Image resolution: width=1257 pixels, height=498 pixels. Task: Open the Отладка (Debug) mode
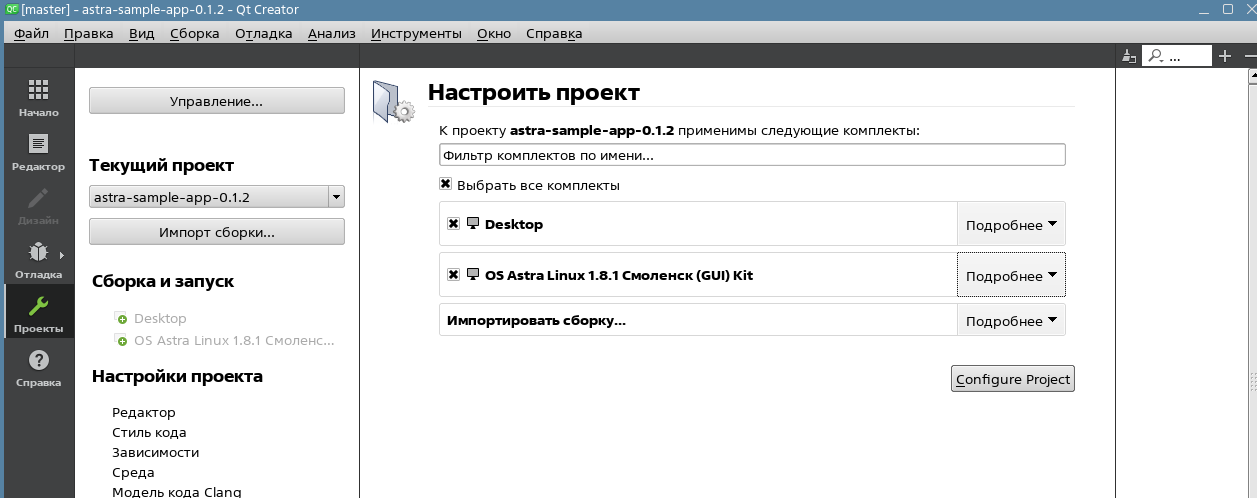pos(38,260)
